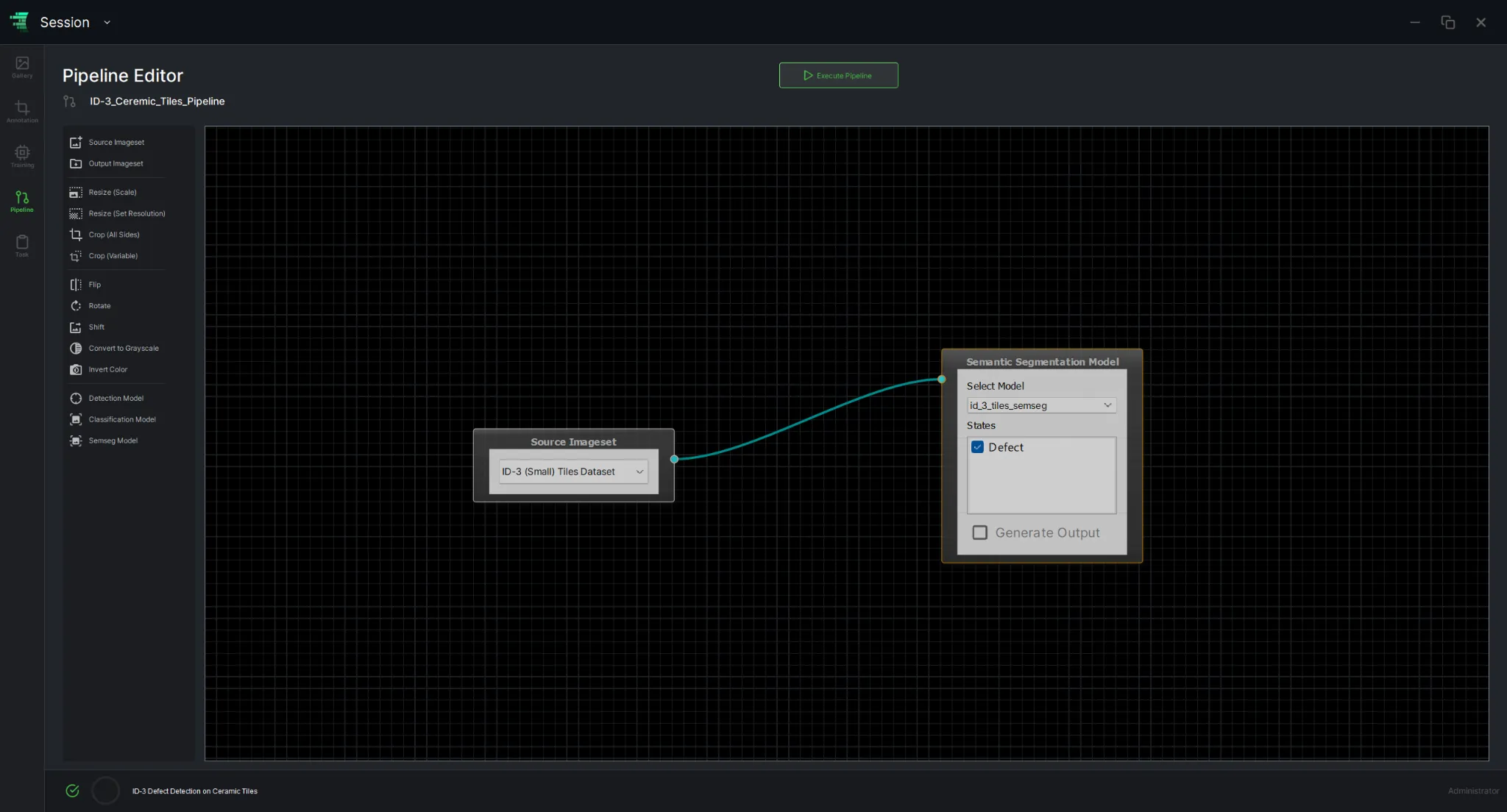
Task: Select the Convert to Grayscale icon
Action: coord(76,349)
